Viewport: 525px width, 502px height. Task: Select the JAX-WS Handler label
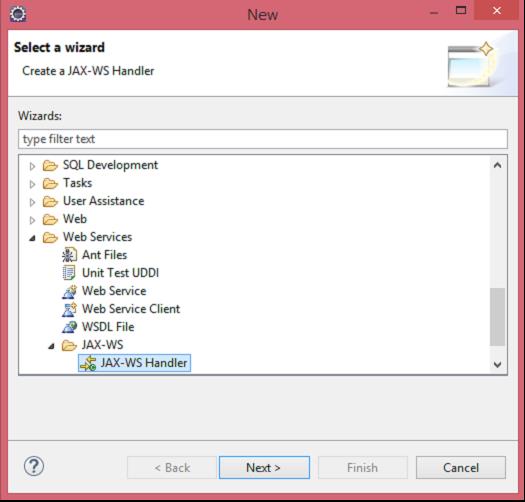pos(144,363)
